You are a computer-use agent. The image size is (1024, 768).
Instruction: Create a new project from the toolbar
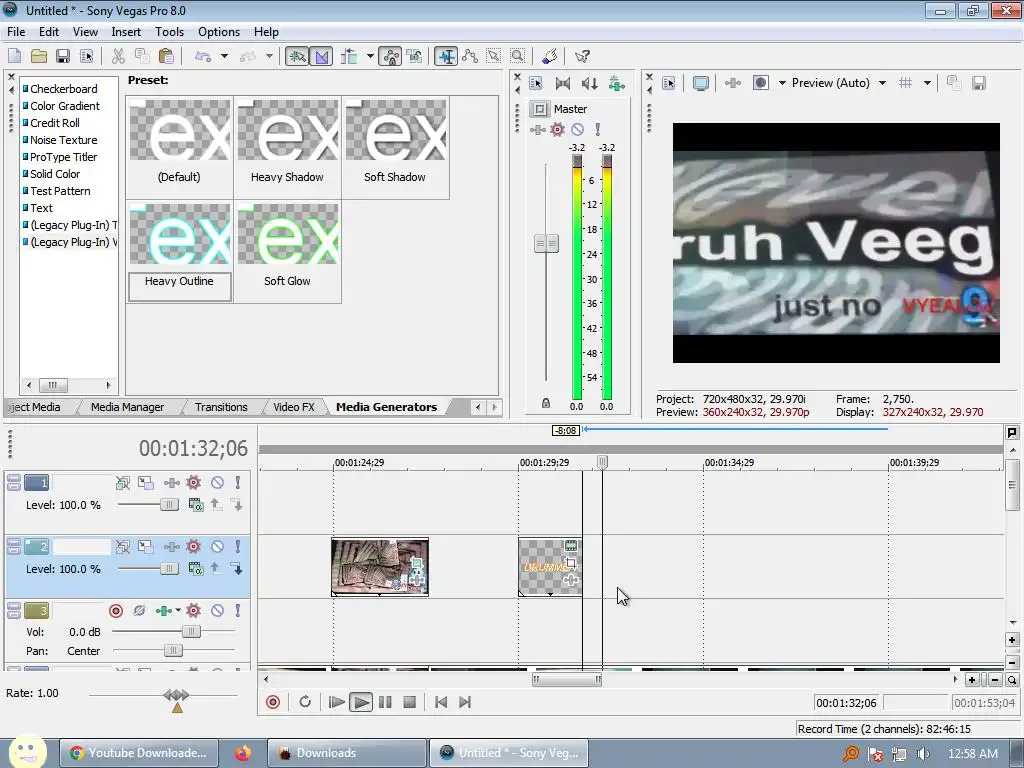14,56
